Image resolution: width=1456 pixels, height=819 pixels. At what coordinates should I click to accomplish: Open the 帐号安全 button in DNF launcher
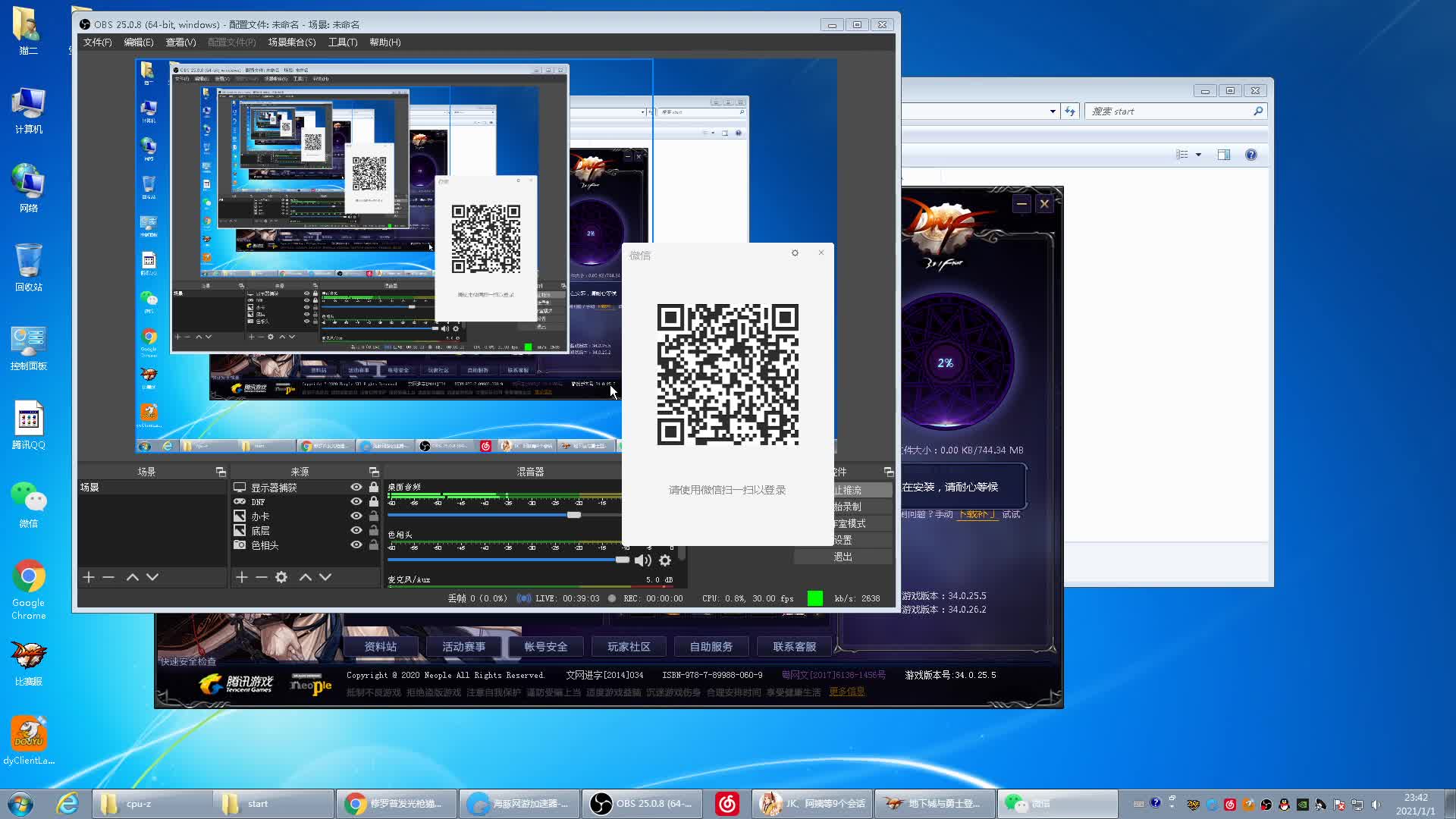[546, 647]
